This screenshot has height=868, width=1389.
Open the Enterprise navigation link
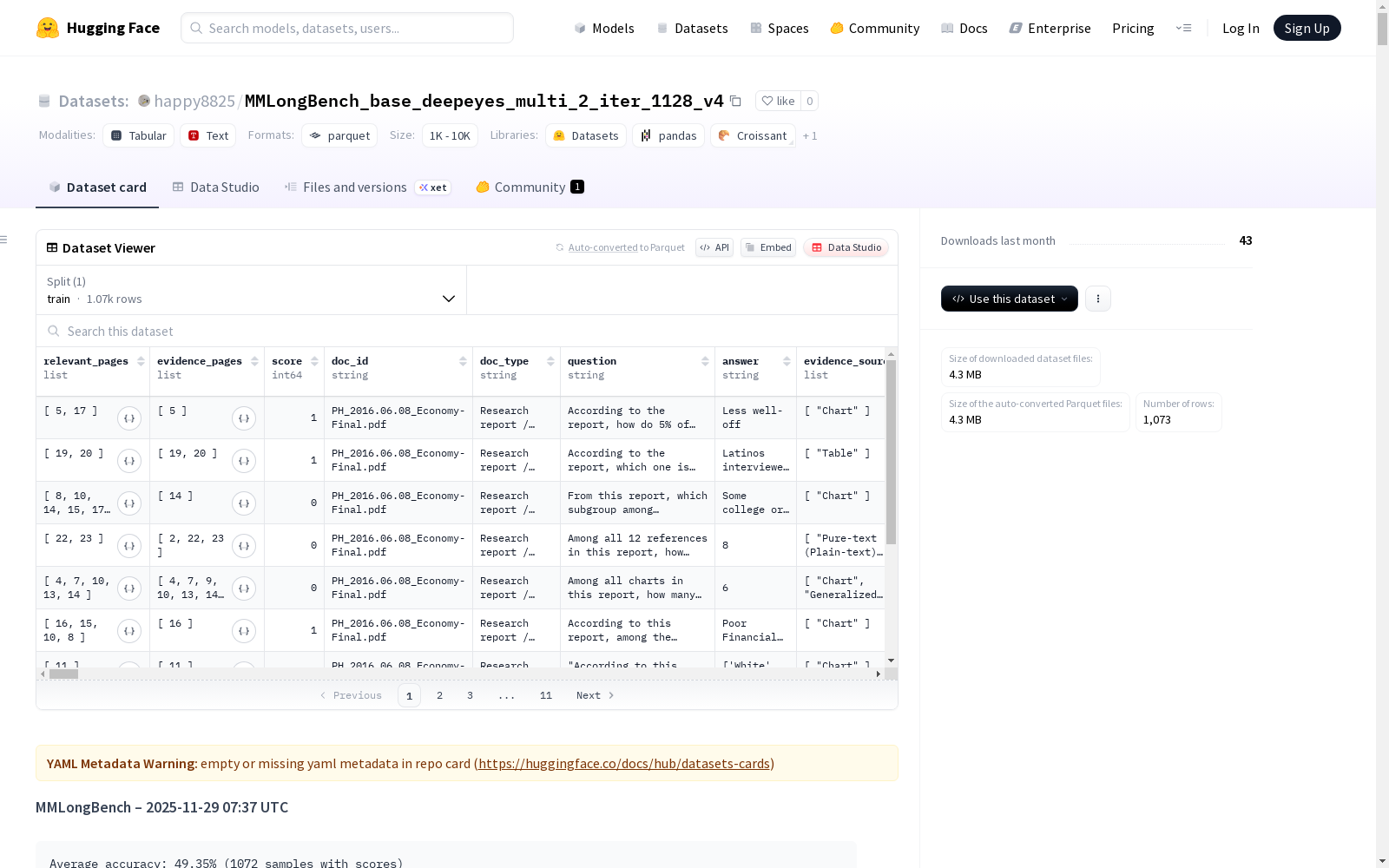tap(1050, 28)
